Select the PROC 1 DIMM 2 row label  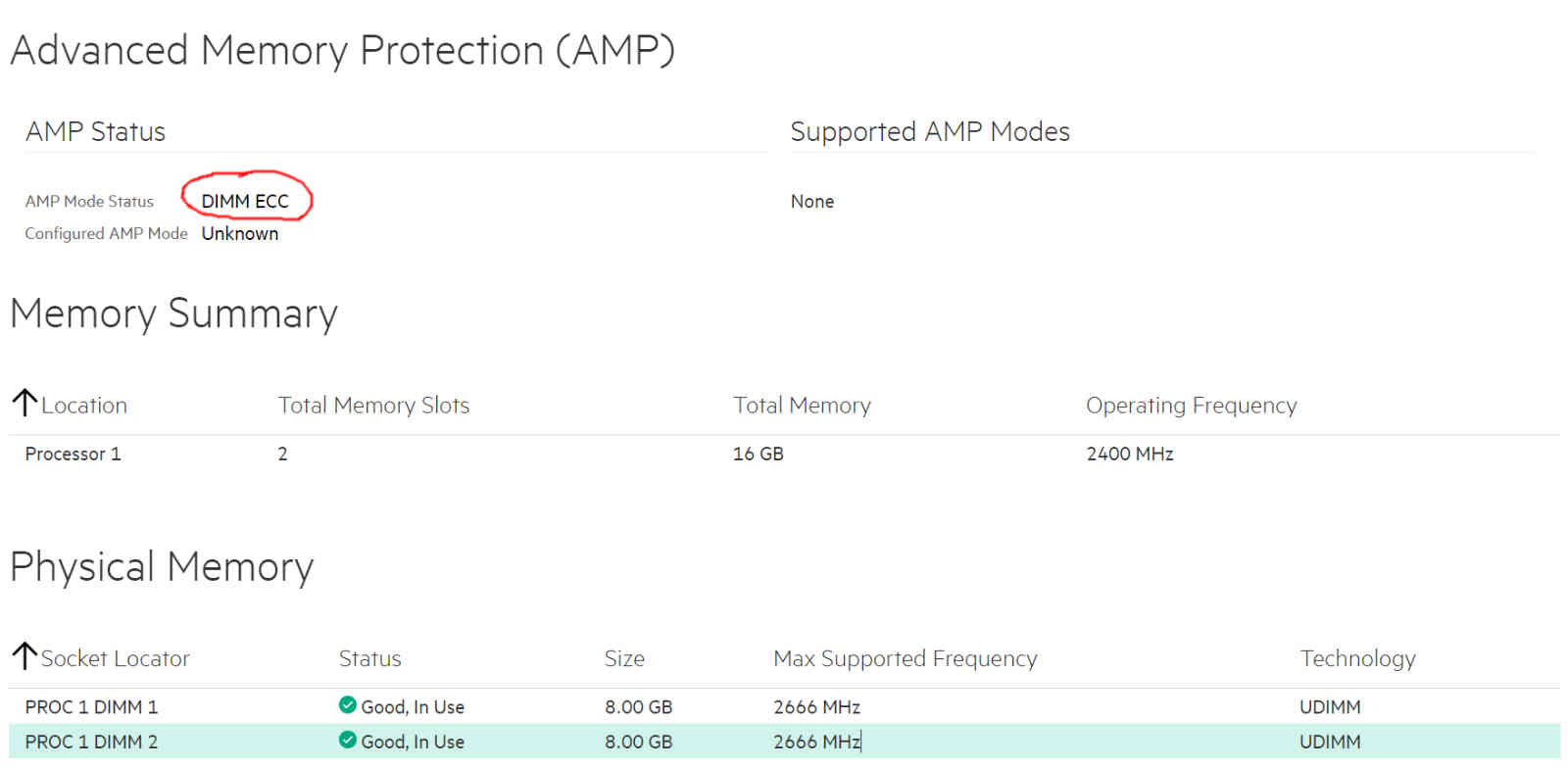tap(91, 743)
